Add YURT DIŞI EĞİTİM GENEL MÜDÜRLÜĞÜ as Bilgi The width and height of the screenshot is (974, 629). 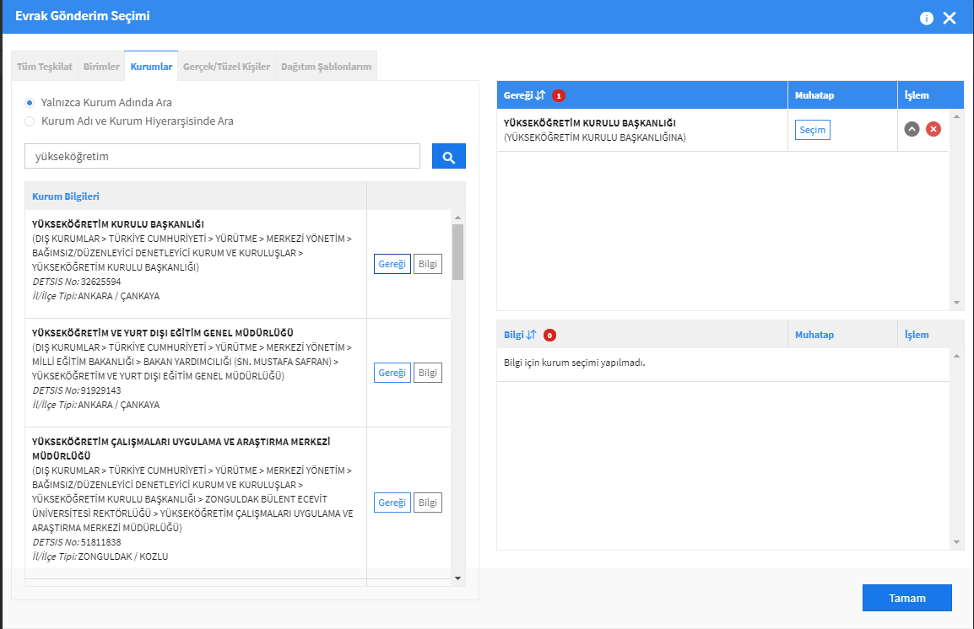click(x=427, y=373)
